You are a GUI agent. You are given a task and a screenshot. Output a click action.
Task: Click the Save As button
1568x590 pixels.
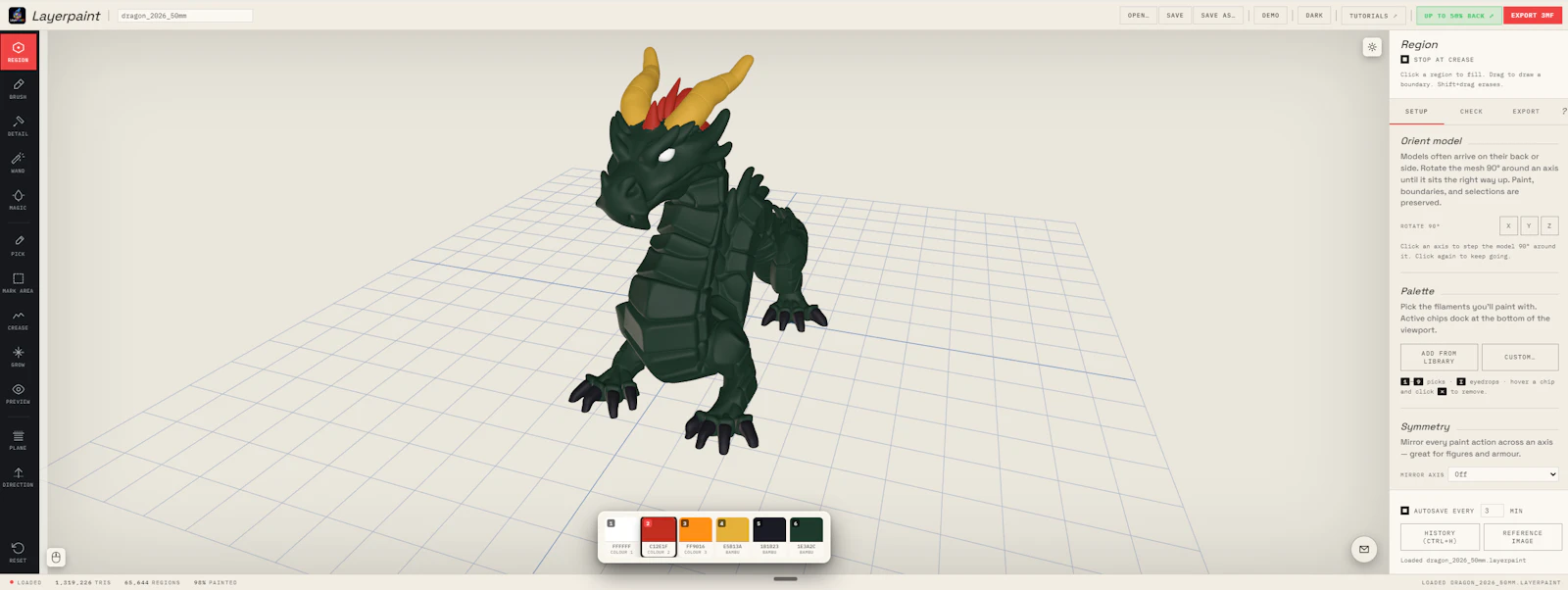[x=1218, y=16]
